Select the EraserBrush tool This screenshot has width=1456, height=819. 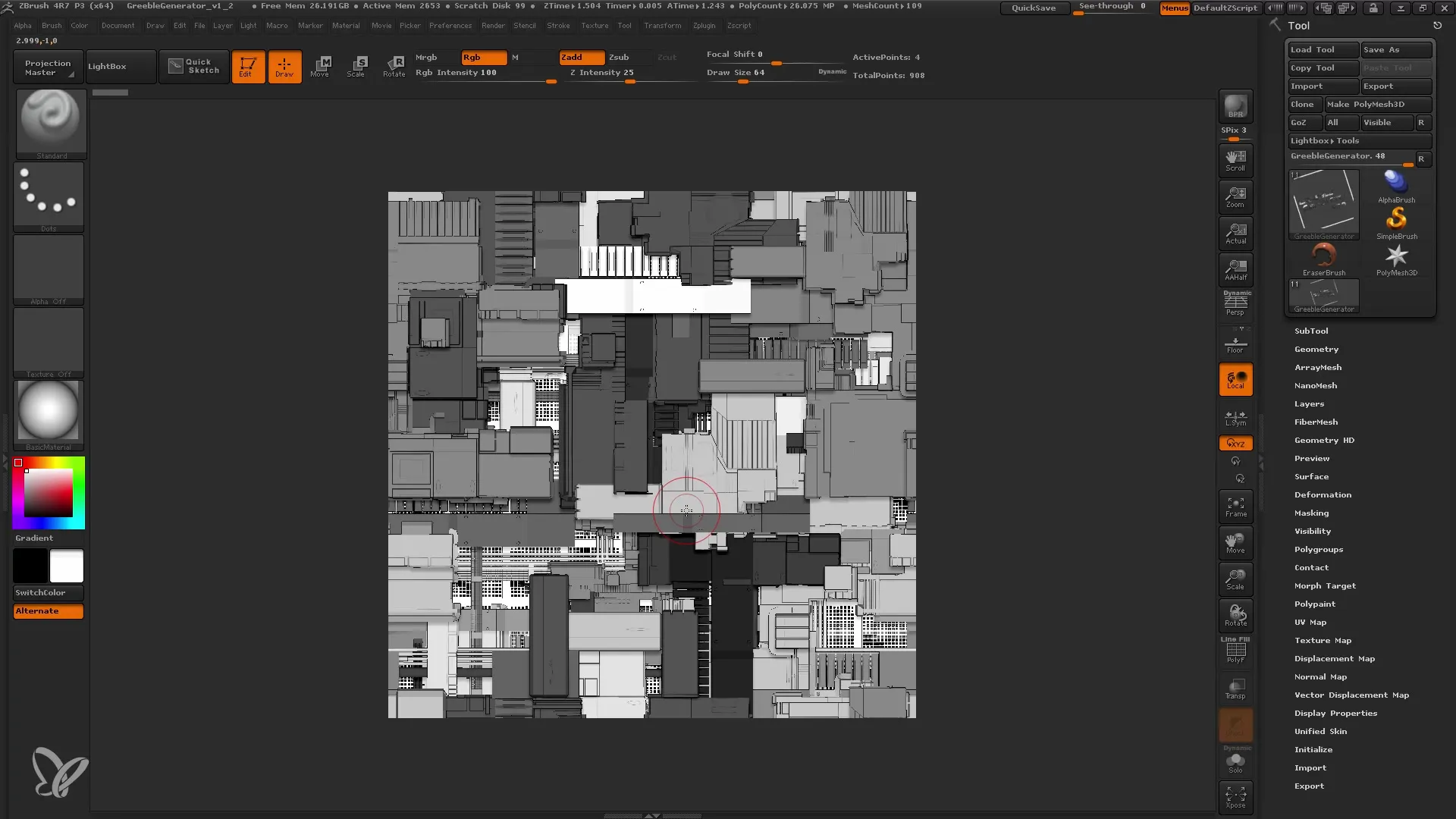pos(1324,257)
